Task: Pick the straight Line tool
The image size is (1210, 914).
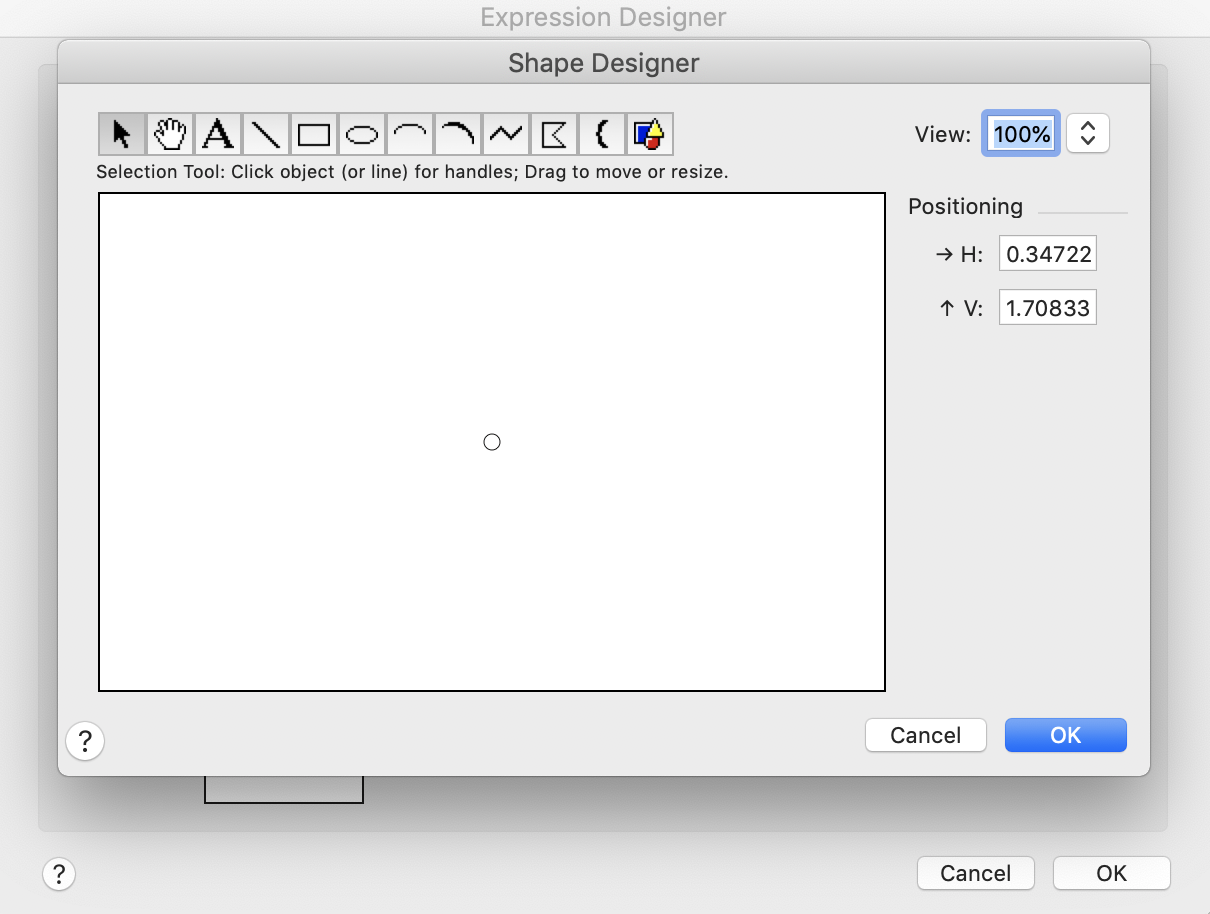Action: point(266,134)
